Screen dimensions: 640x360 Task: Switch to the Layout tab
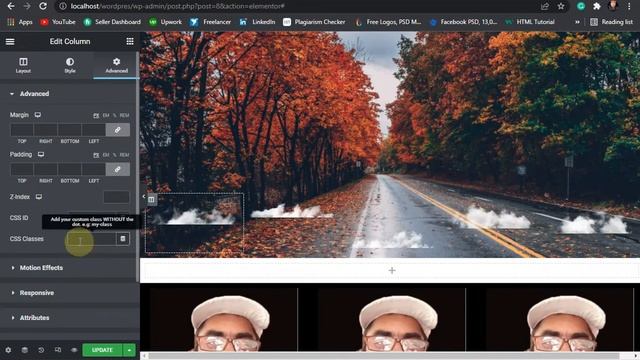(x=23, y=65)
